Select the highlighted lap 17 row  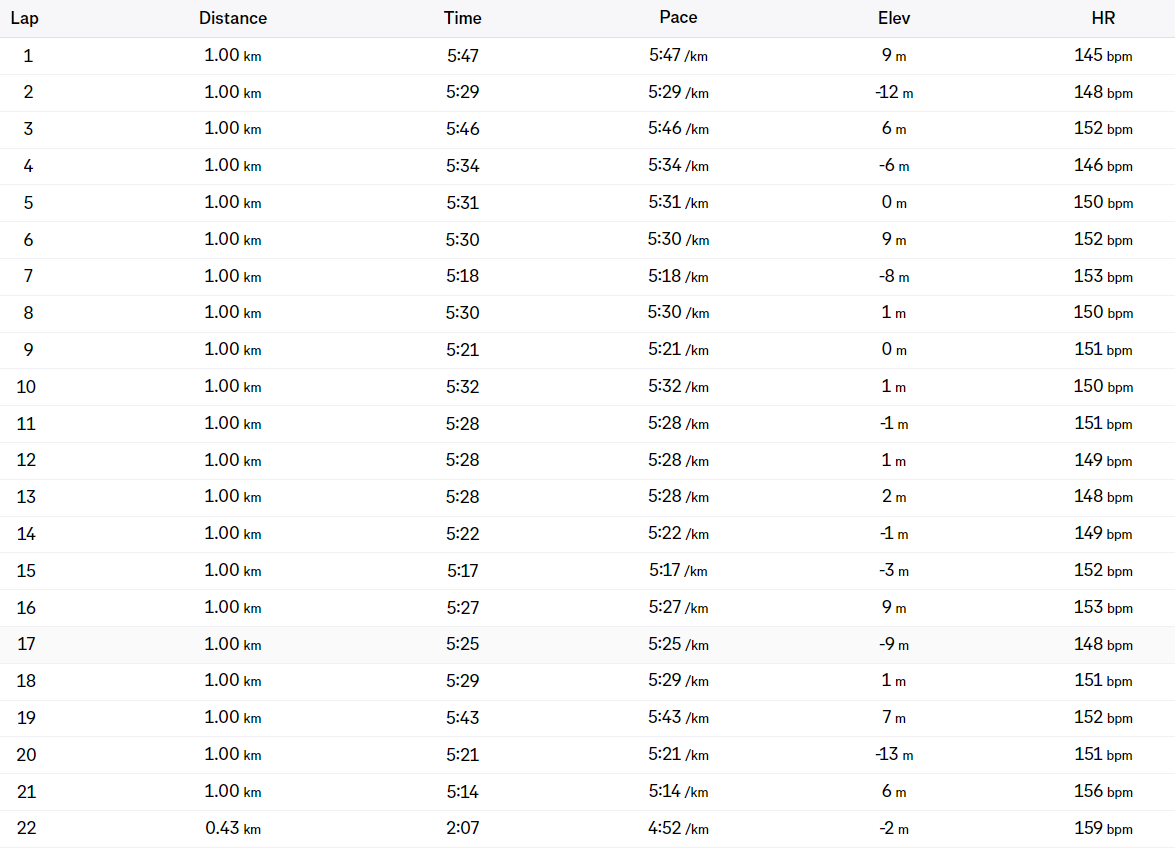(x=588, y=644)
